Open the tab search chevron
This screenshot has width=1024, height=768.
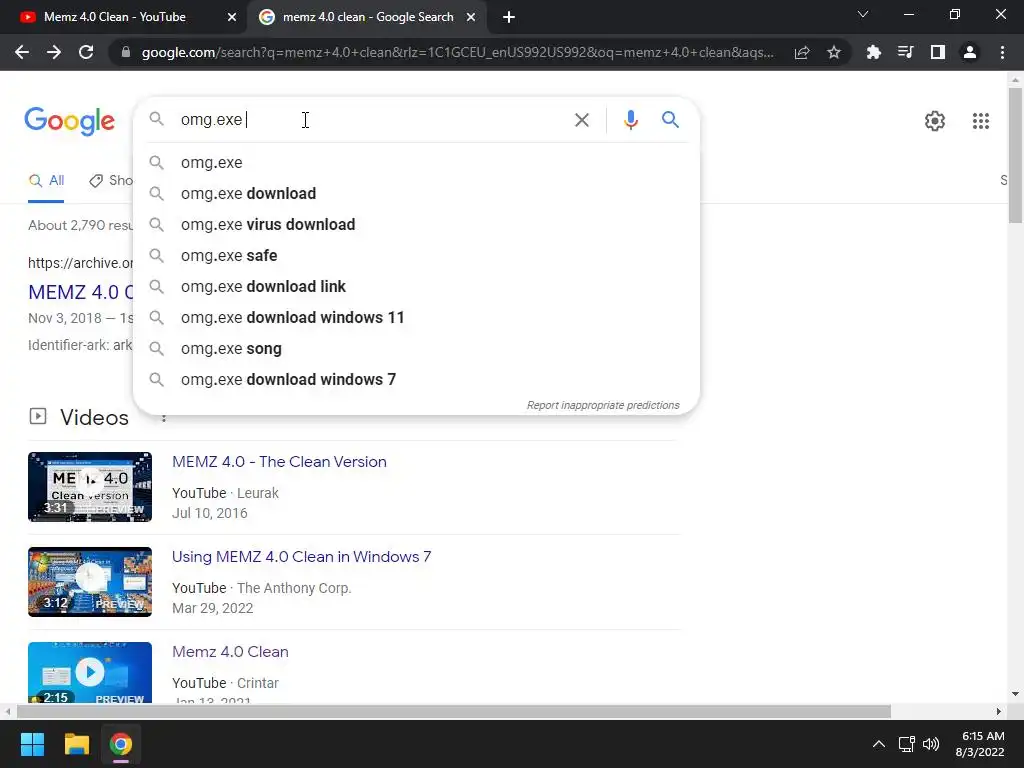tap(863, 14)
